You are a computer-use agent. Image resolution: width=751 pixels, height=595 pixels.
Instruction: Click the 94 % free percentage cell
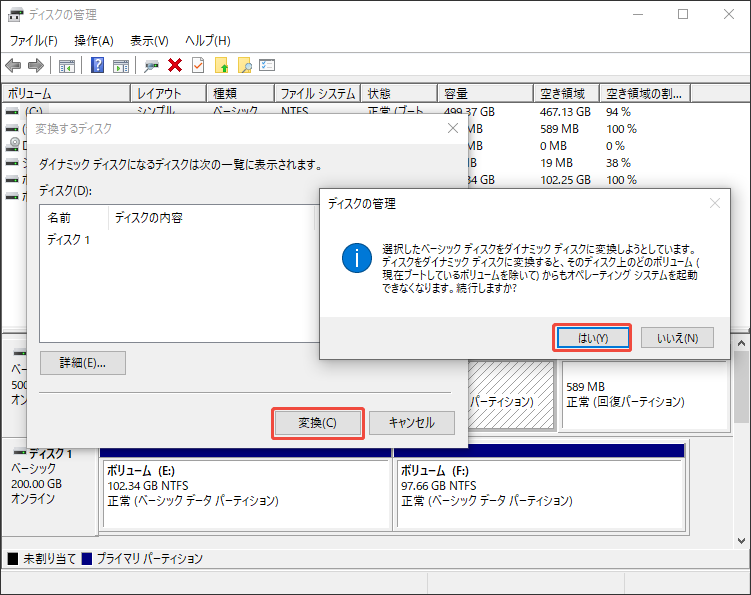coord(618,112)
